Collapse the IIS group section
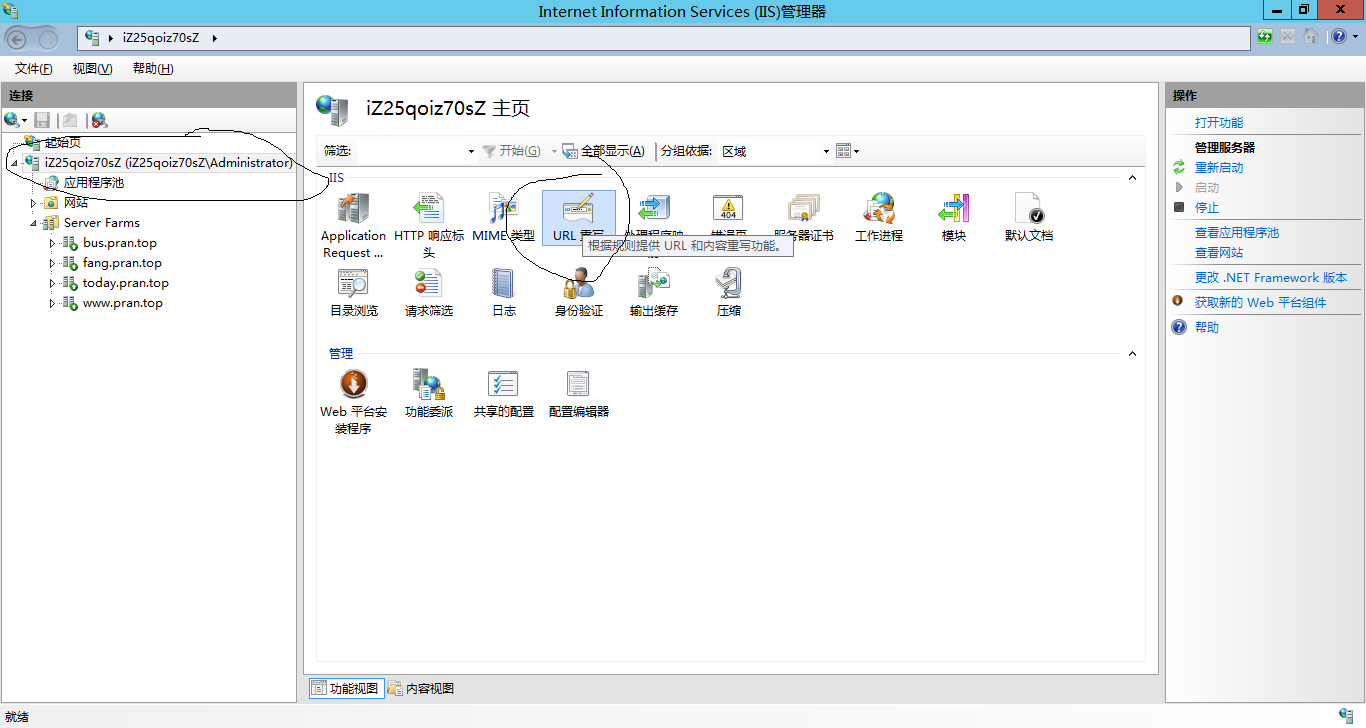The height and width of the screenshot is (728, 1366). (1133, 178)
